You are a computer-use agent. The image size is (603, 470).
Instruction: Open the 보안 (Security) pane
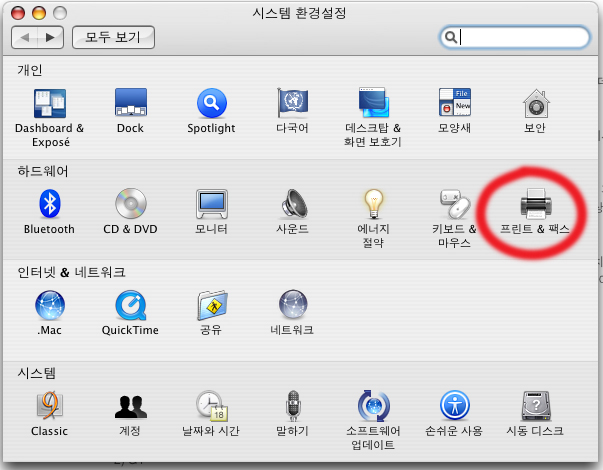coord(535,104)
